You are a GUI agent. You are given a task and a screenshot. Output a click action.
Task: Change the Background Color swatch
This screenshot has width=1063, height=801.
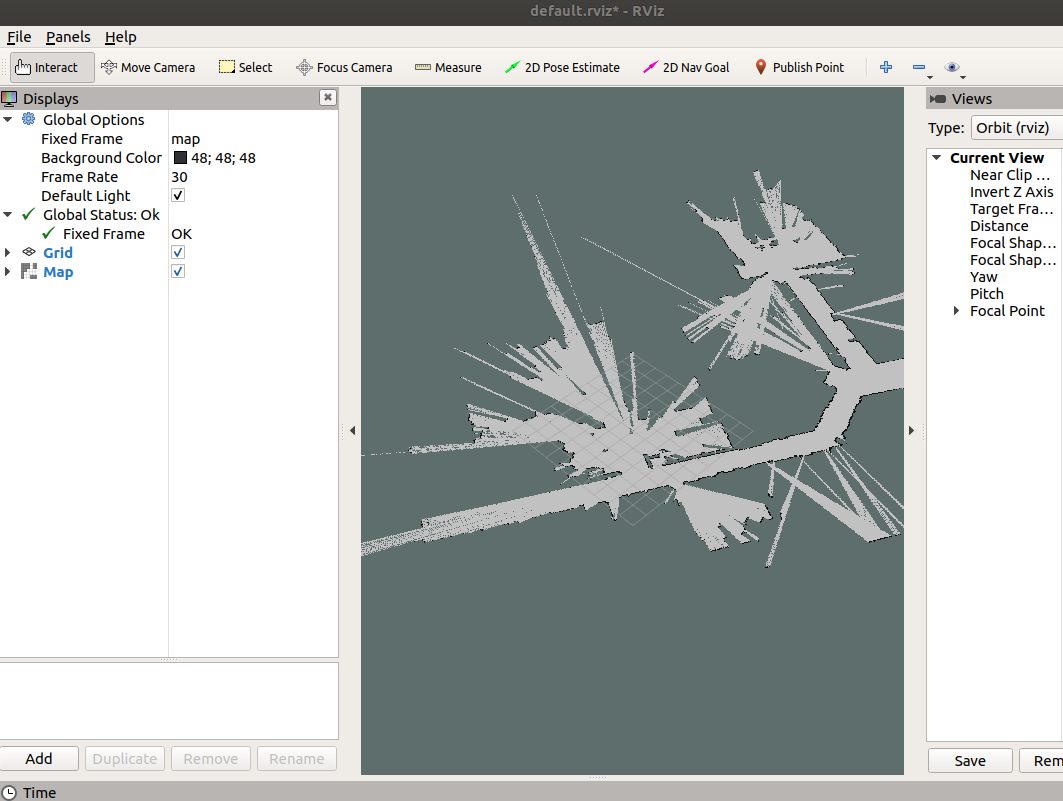click(x=181, y=157)
